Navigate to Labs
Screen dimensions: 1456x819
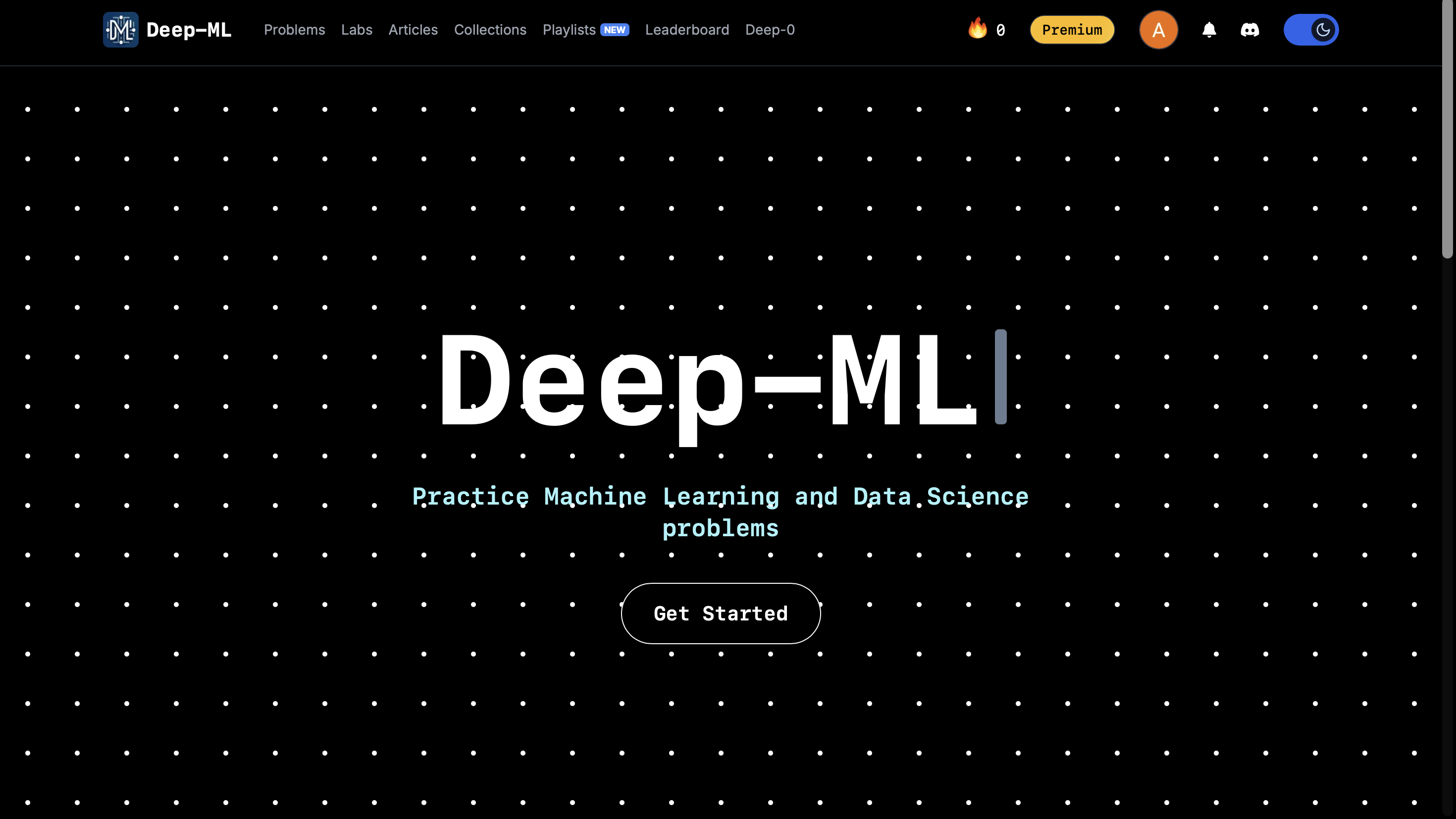(x=357, y=29)
